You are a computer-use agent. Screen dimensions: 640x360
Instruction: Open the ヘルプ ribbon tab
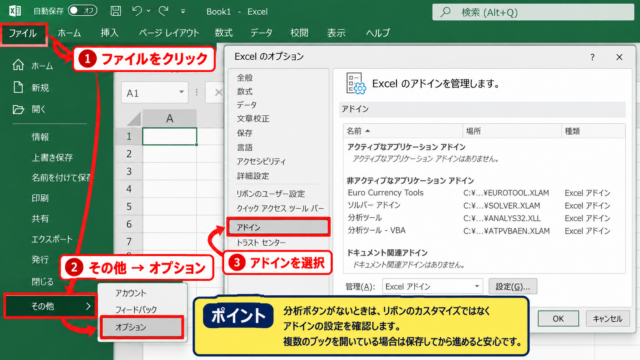click(x=378, y=33)
